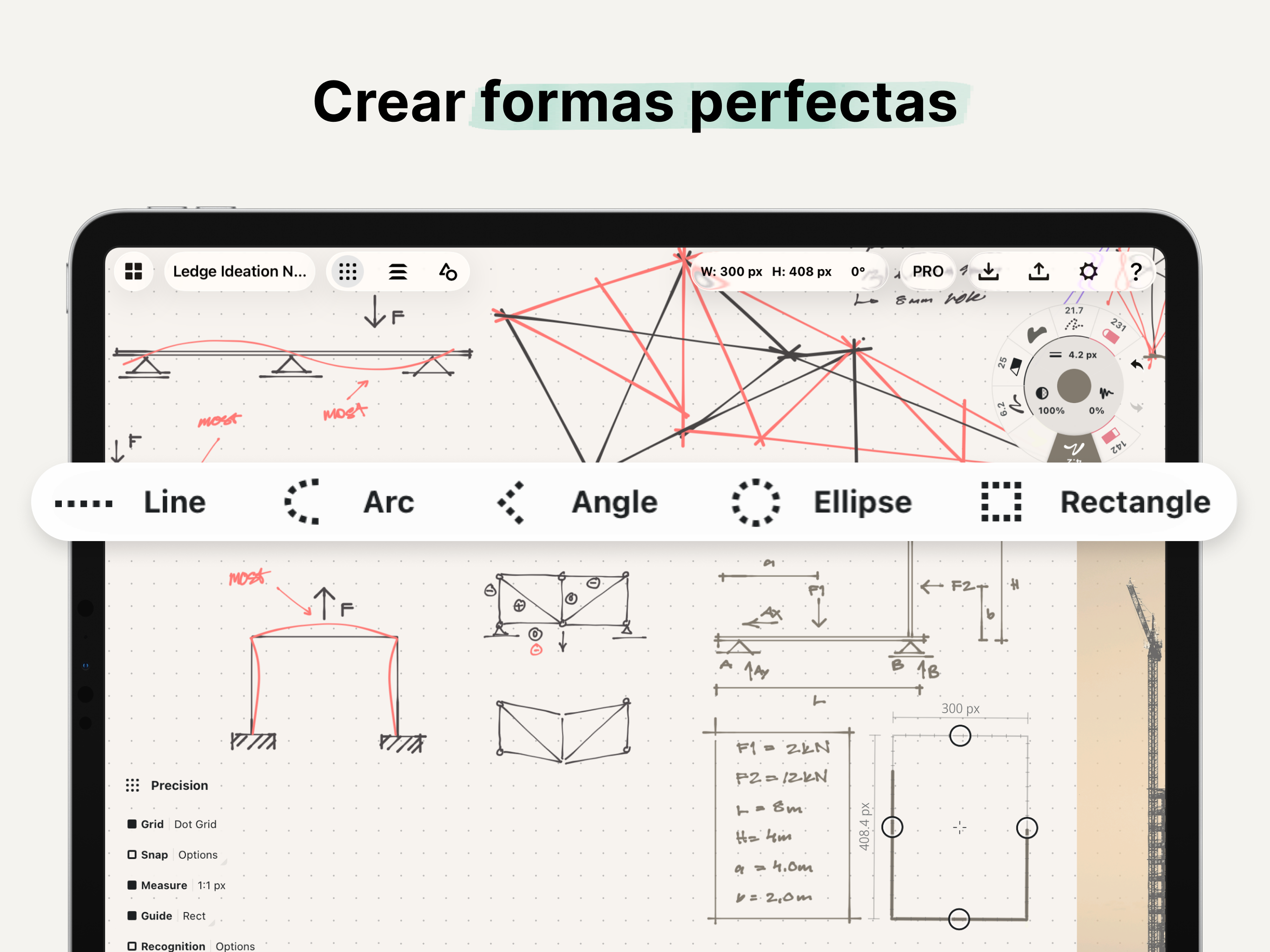Open Snap Options dropdown
The height and width of the screenshot is (952, 1270).
(198, 854)
